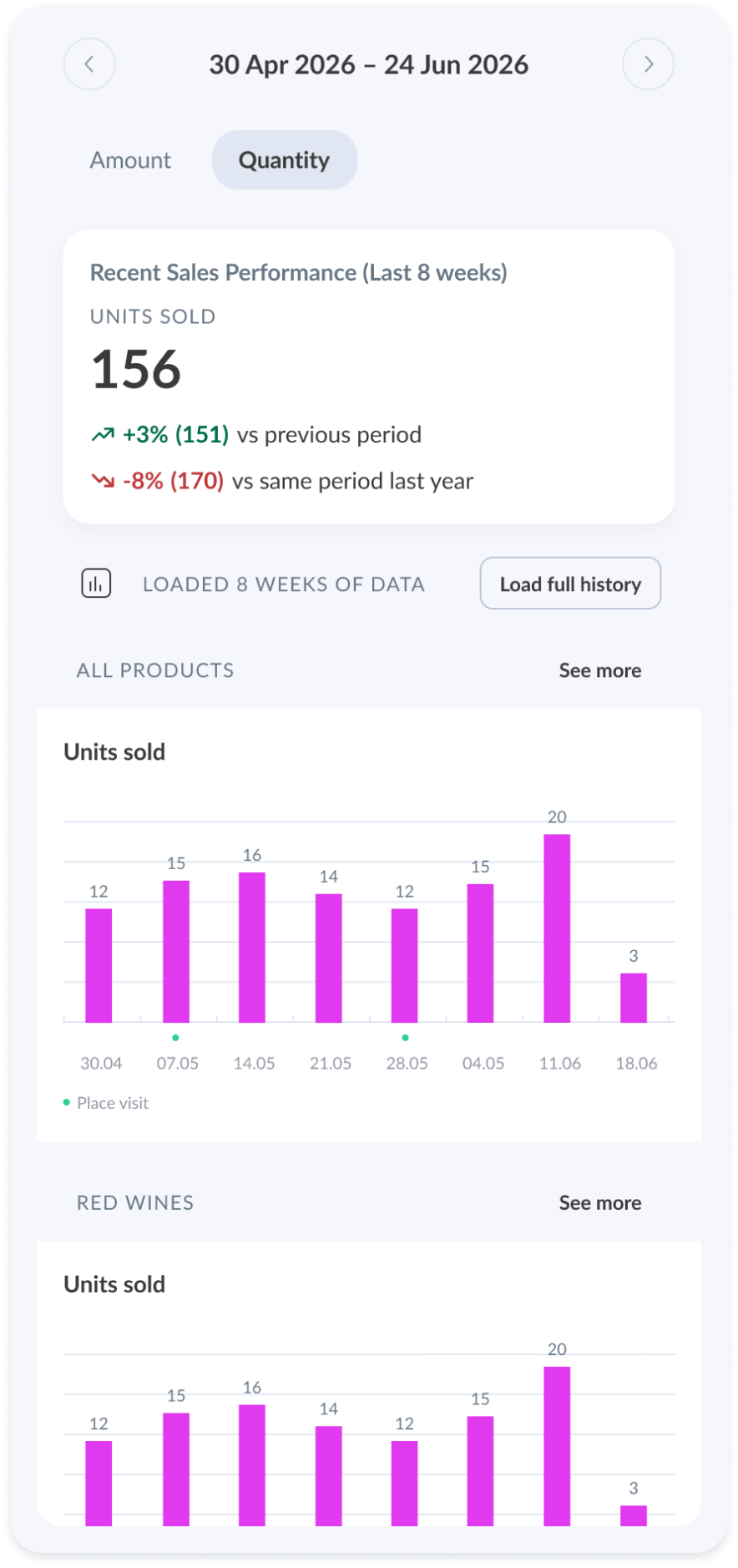The width and height of the screenshot is (738, 1568).
Task: Click the green upward trend arrow icon
Action: [x=103, y=434]
